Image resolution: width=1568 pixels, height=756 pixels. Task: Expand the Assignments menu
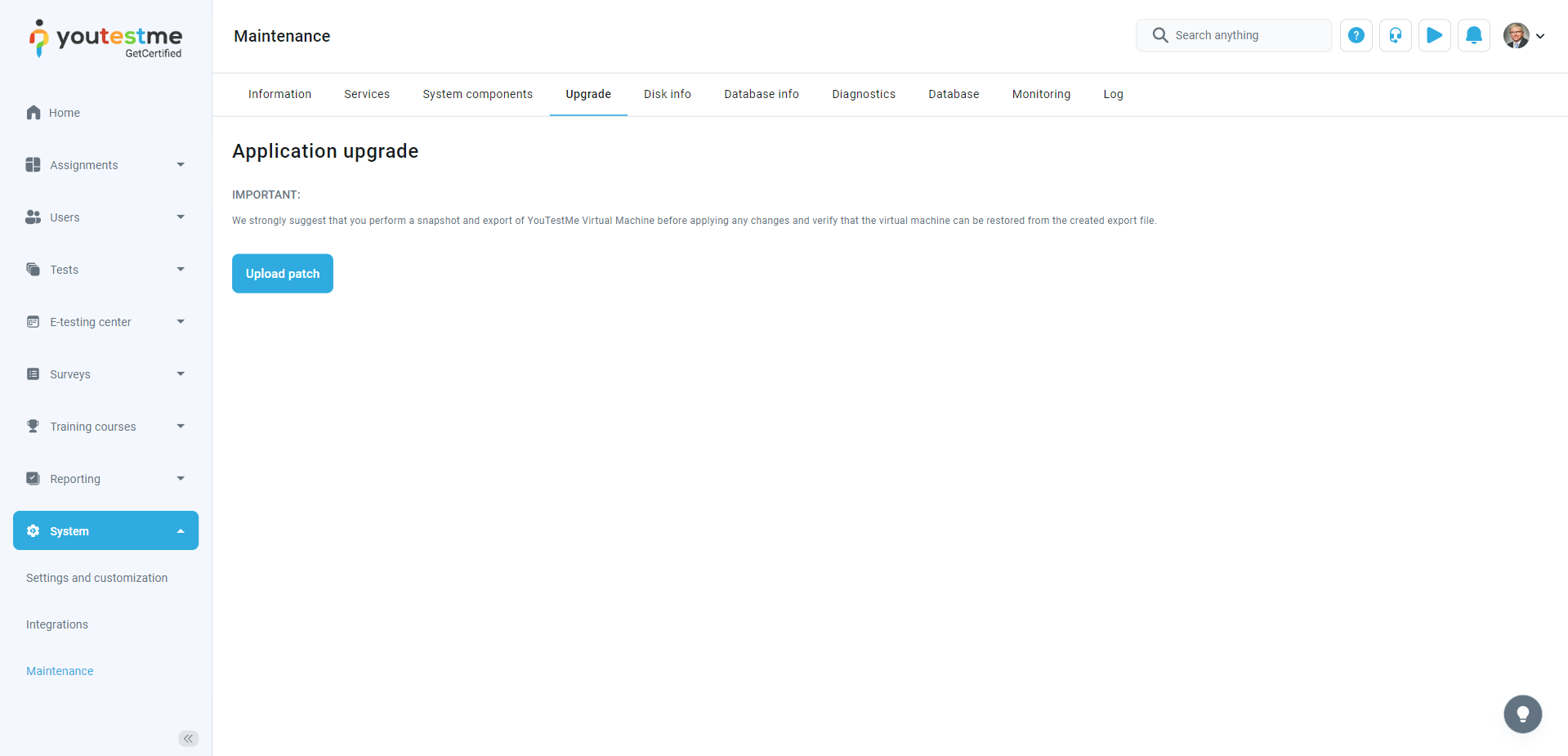pos(105,165)
